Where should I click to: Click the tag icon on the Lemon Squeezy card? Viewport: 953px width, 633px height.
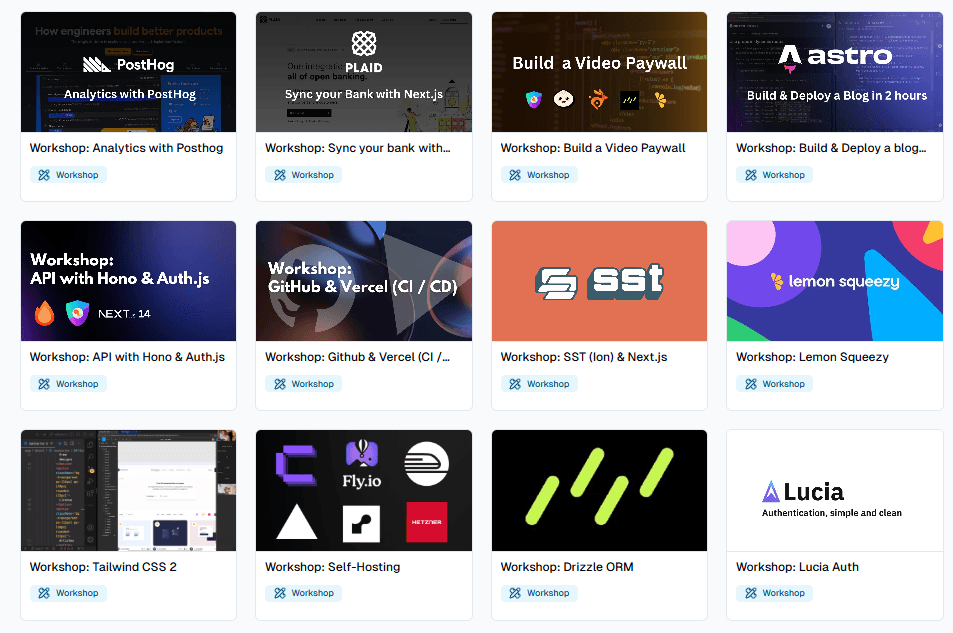click(x=750, y=384)
